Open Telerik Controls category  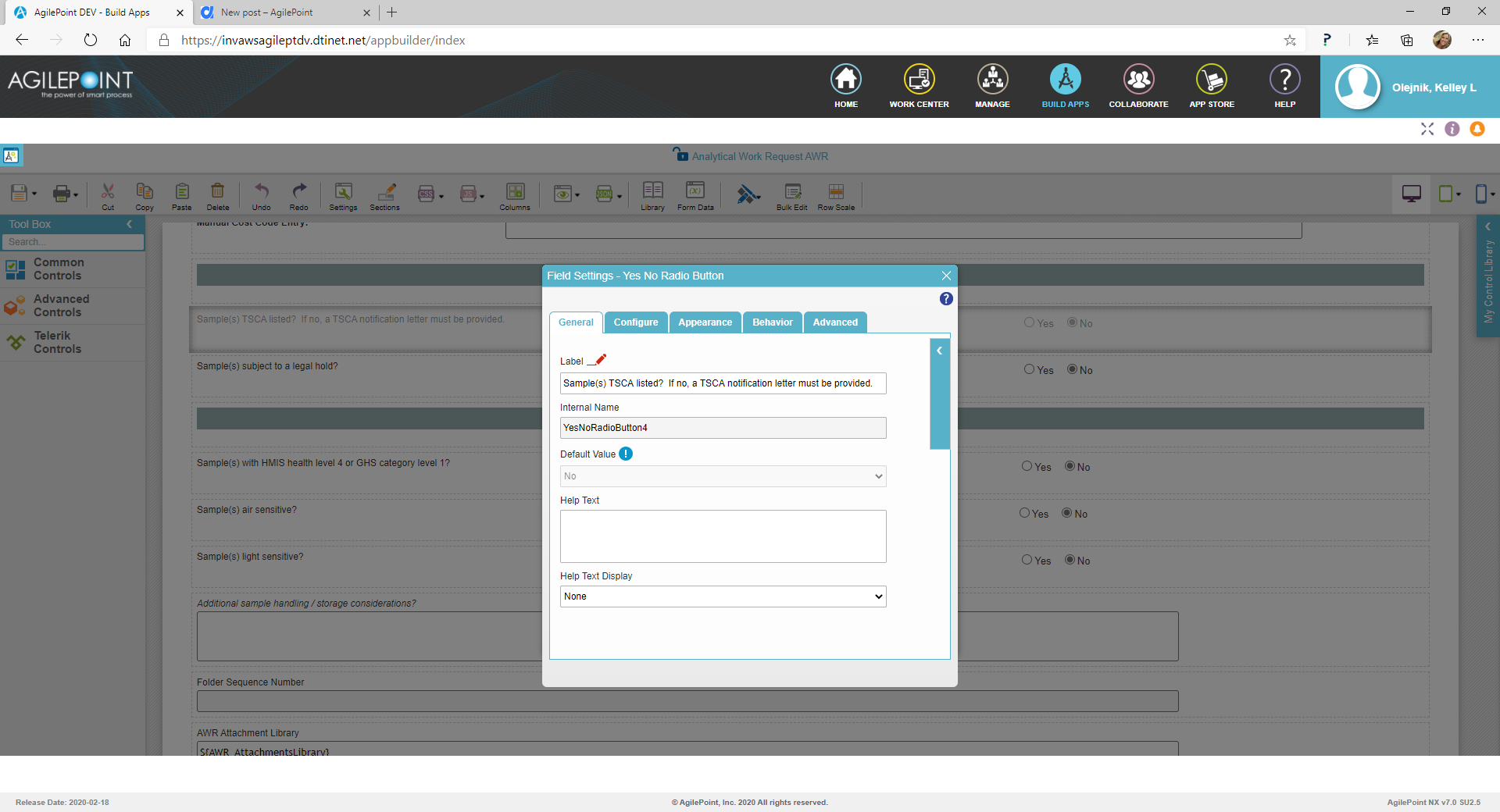(57, 342)
